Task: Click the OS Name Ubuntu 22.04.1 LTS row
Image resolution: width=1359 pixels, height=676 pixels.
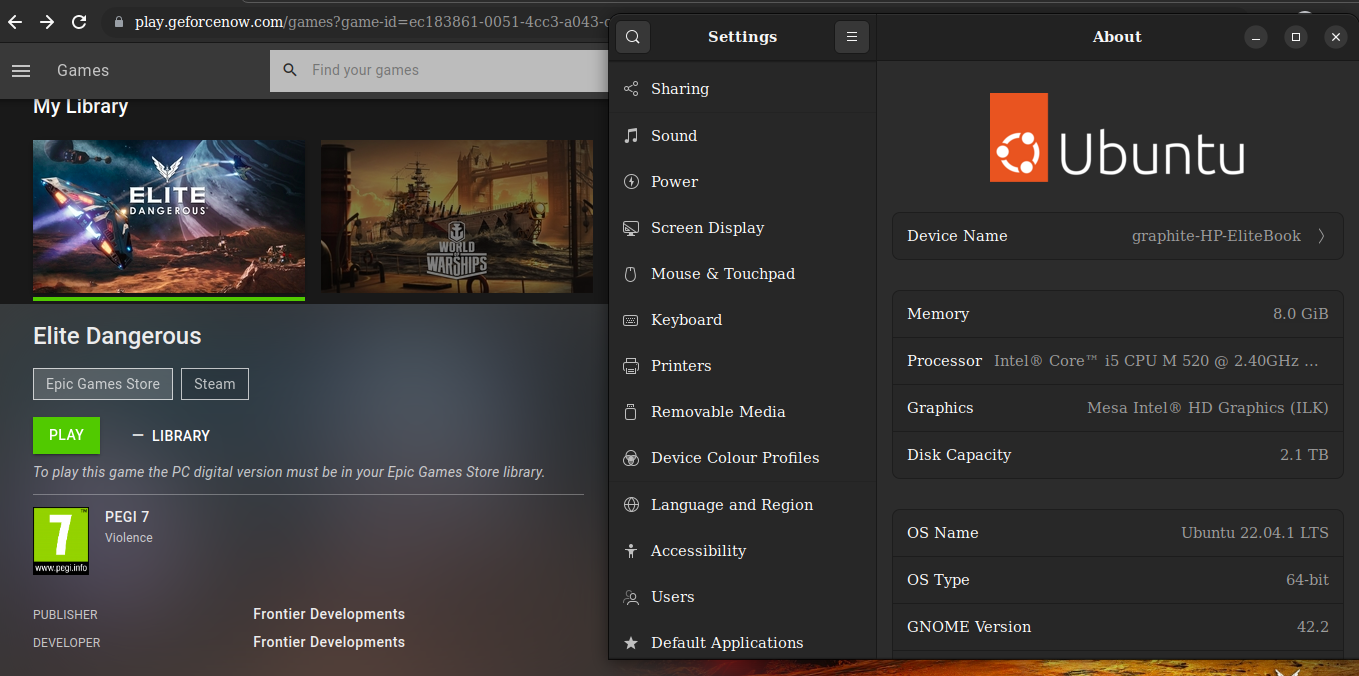Action: tap(1117, 533)
